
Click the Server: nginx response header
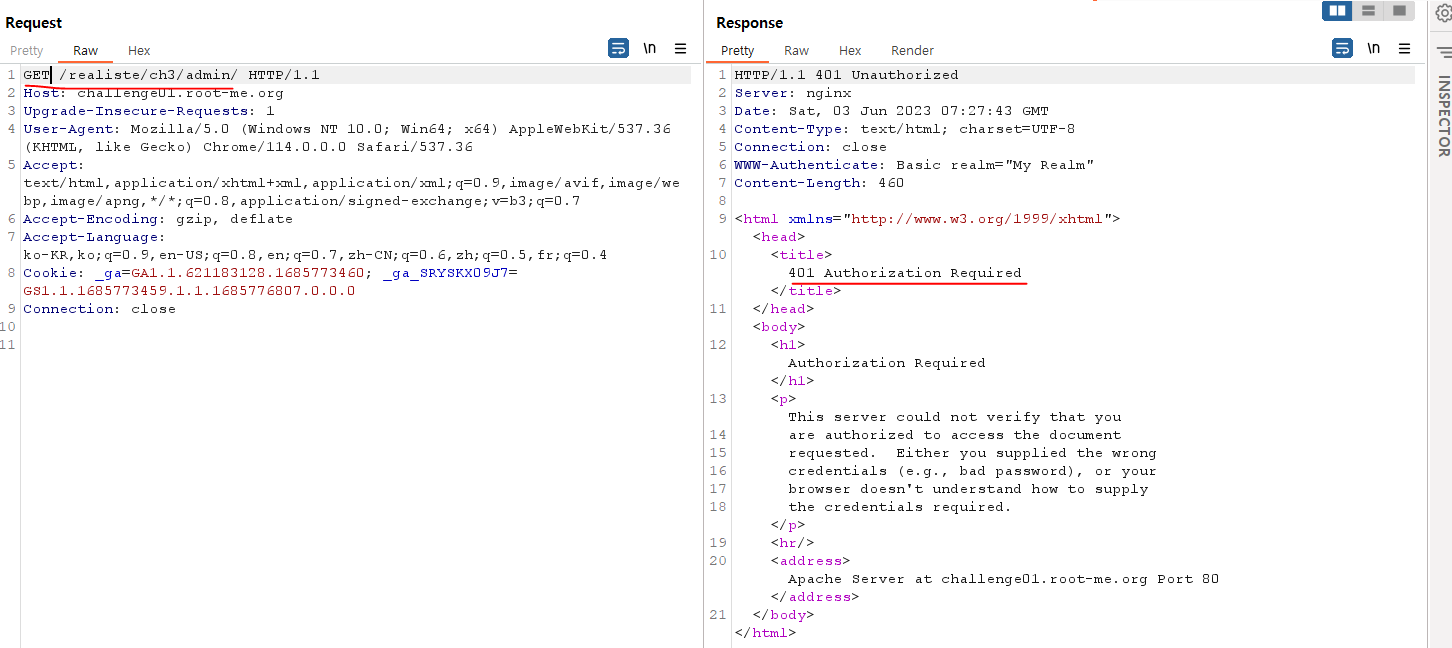[792, 93]
